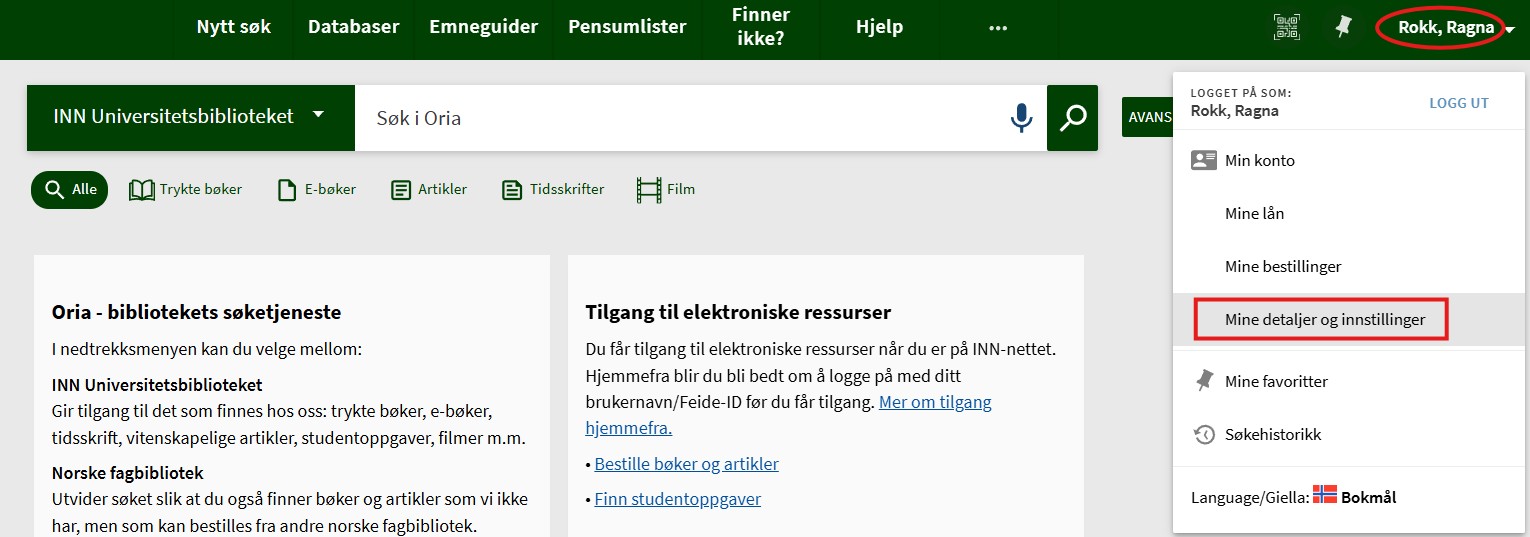Screen dimensions: 1530x537
Task: Filter results by Trykte bøker label
Action: pos(201,189)
